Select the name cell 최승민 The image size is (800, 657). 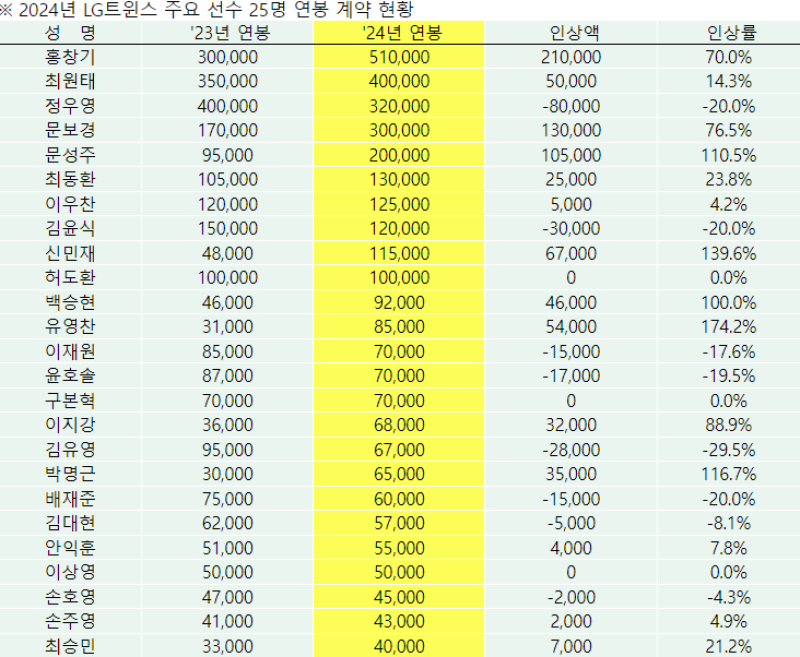(x=70, y=645)
